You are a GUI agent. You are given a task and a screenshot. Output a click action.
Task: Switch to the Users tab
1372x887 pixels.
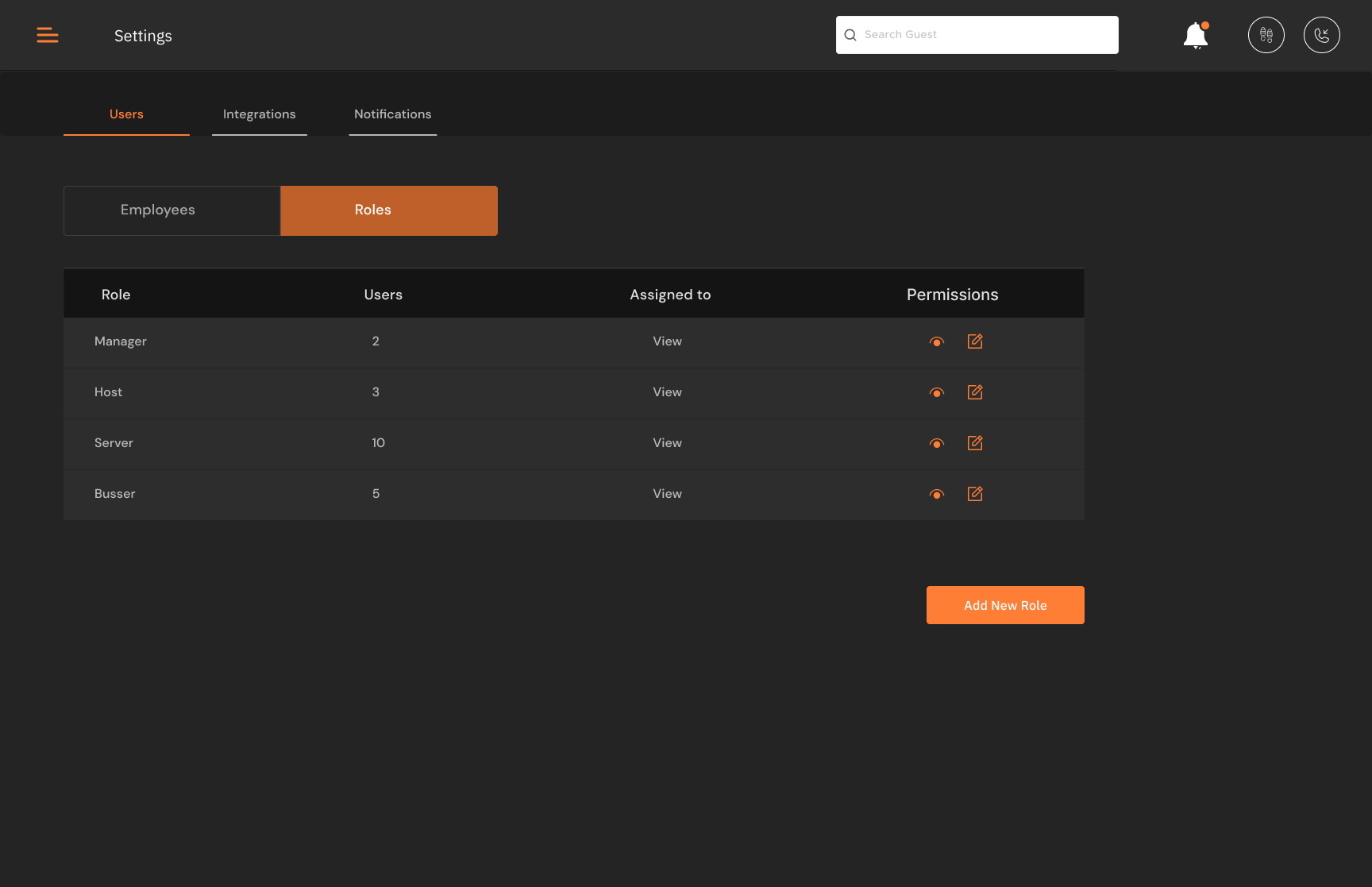(126, 114)
